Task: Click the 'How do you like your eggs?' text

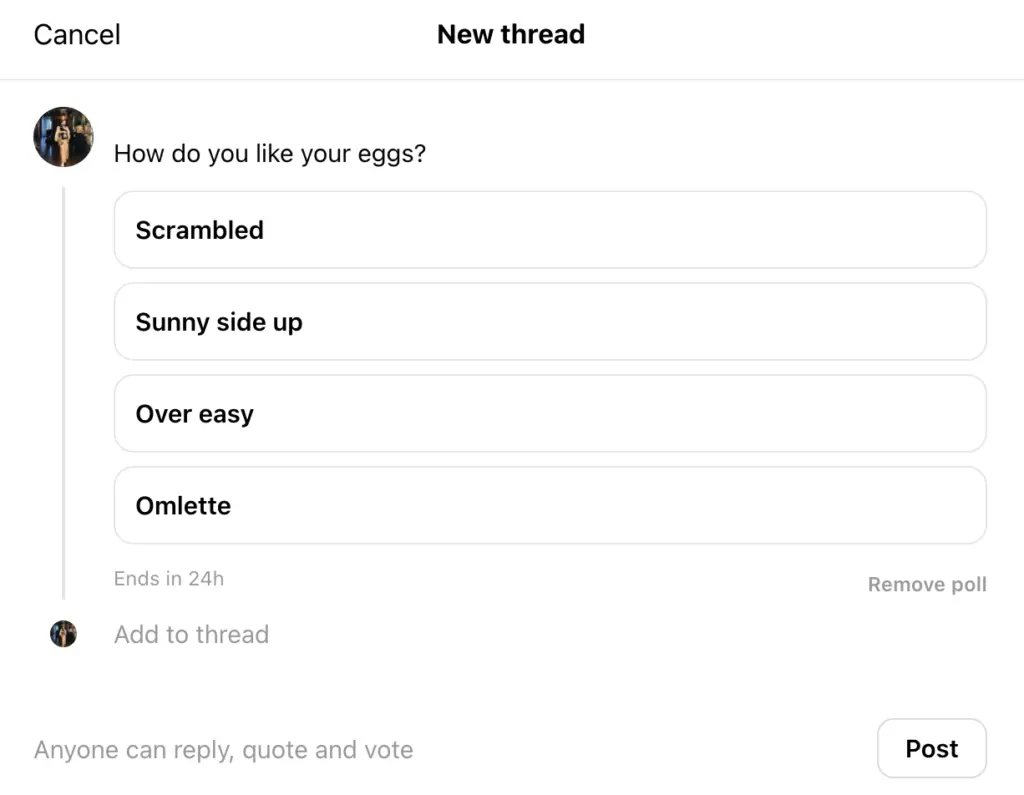Action: pos(269,155)
